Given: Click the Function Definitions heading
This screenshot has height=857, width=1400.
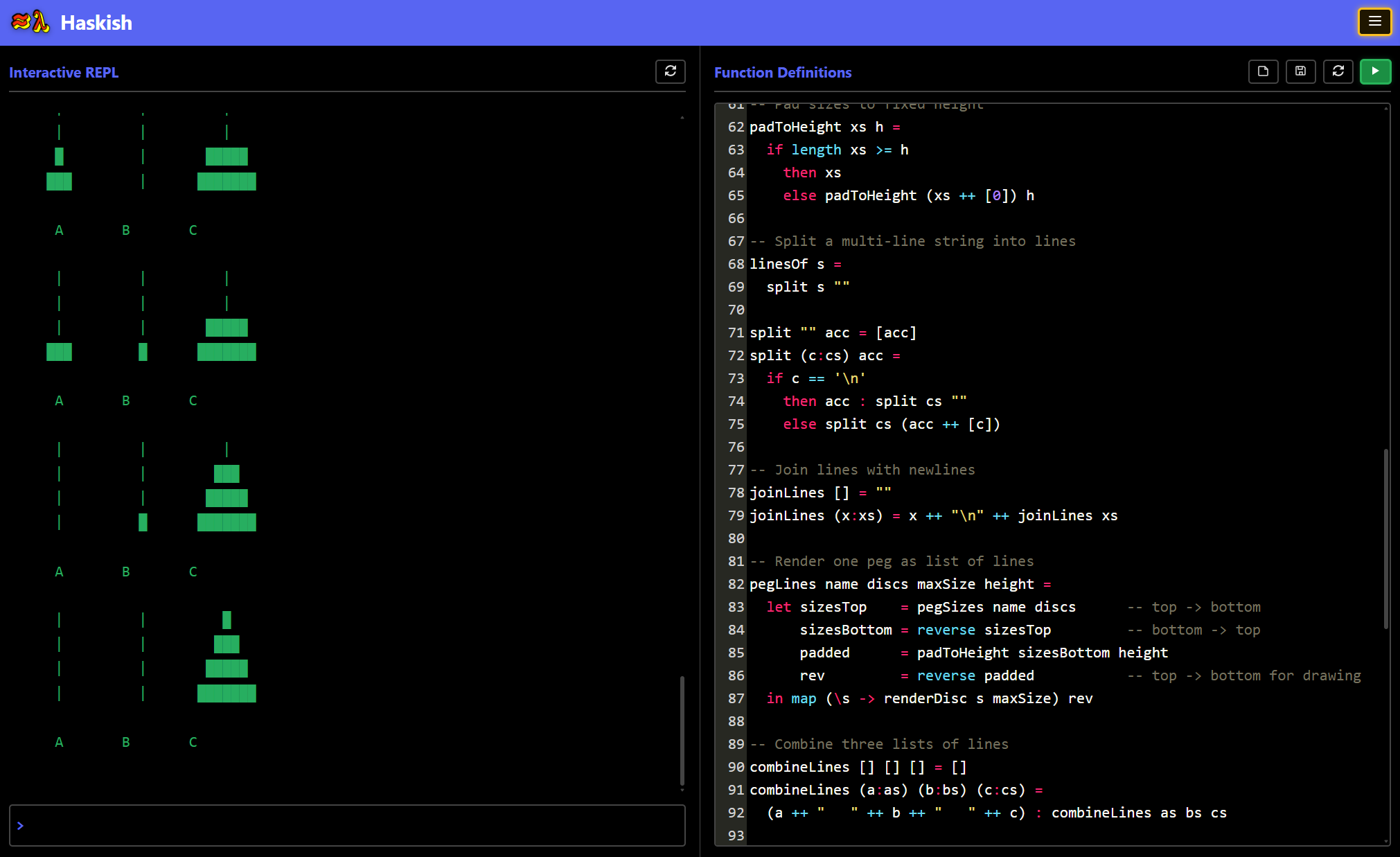Looking at the screenshot, I should pos(783,73).
